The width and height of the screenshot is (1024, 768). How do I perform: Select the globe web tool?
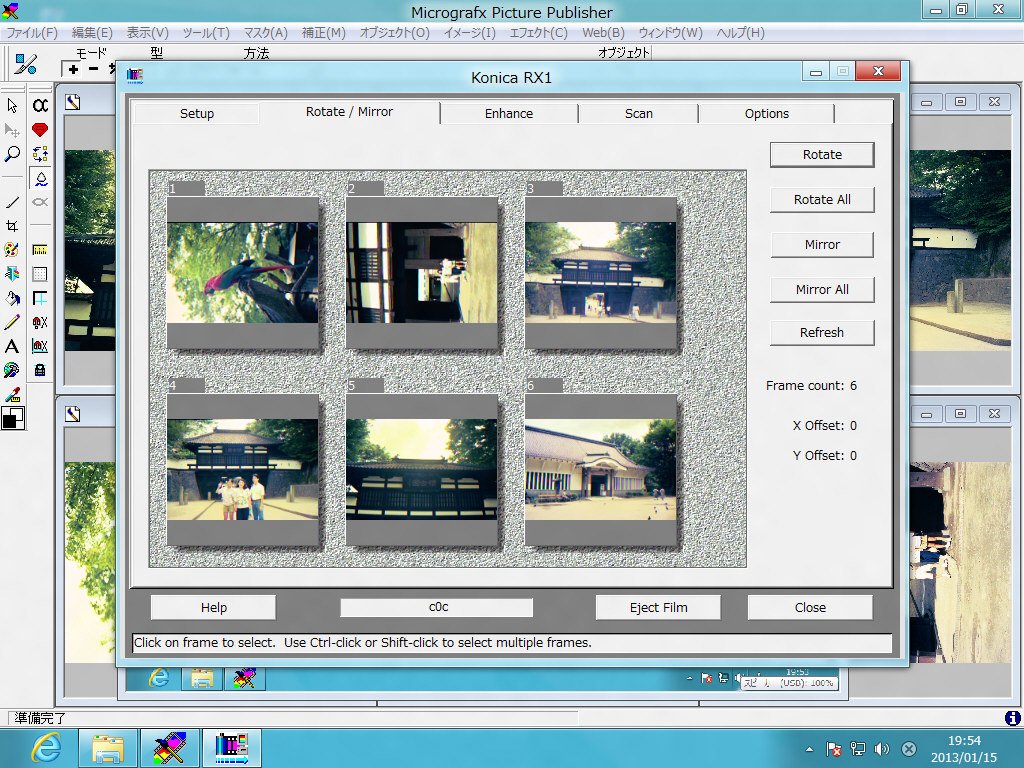coord(12,370)
